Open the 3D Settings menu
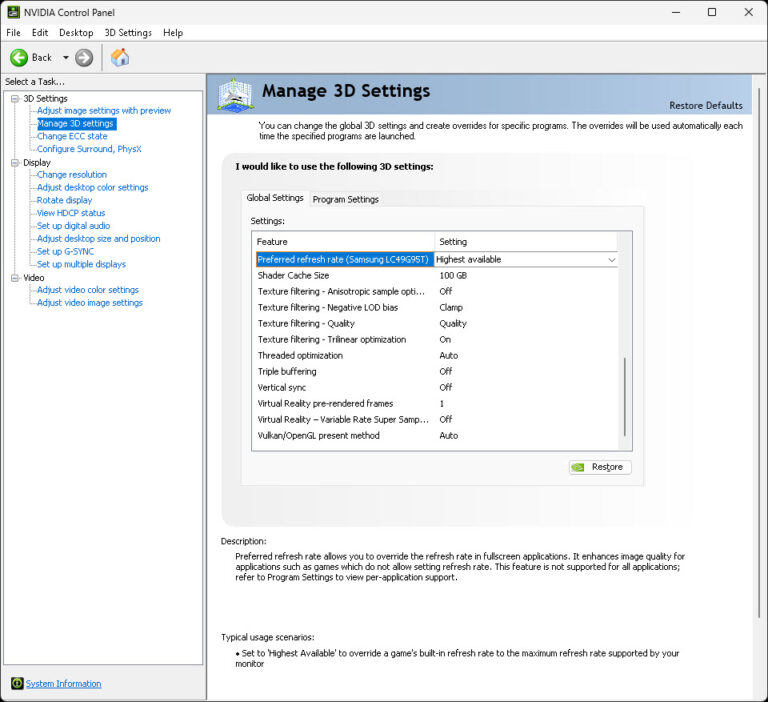Viewport: 768px width, 702px height. point(128,33)
